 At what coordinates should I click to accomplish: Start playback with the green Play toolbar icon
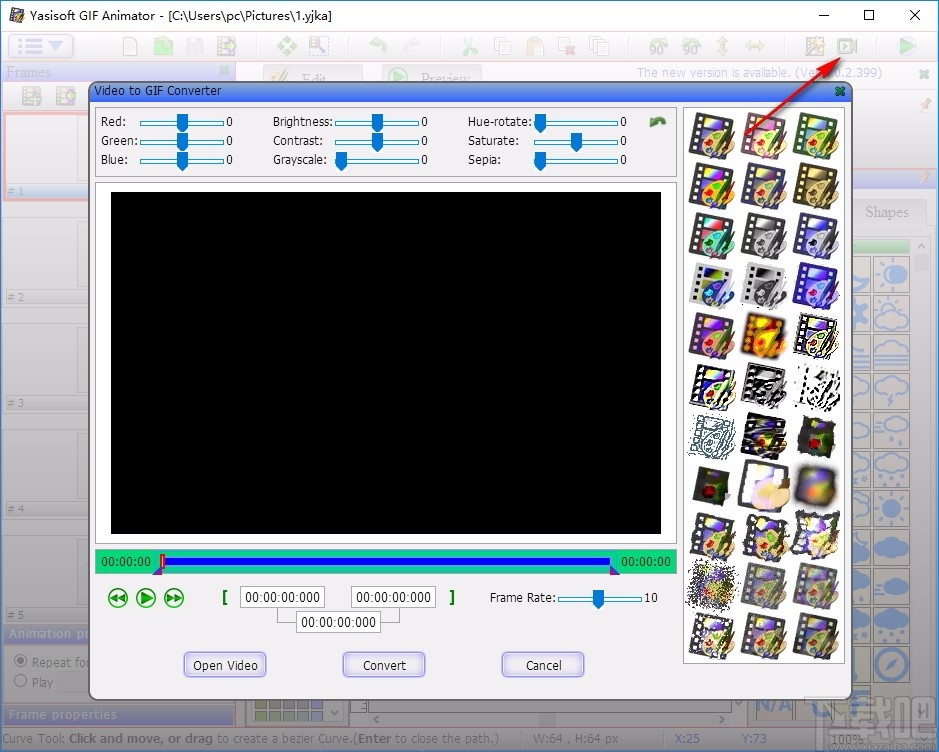pos(904,46)
